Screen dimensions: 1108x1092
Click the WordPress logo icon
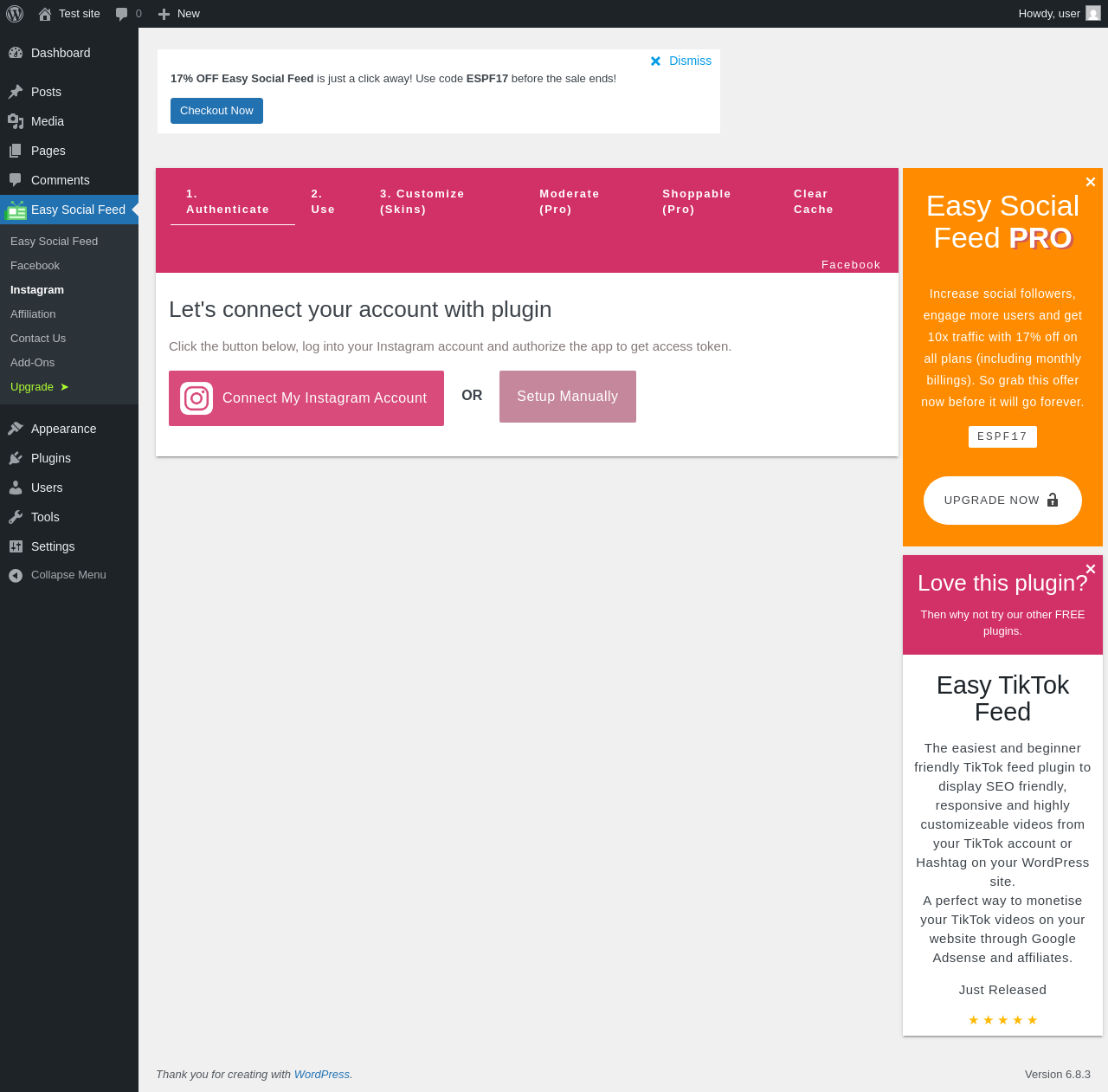15,14
